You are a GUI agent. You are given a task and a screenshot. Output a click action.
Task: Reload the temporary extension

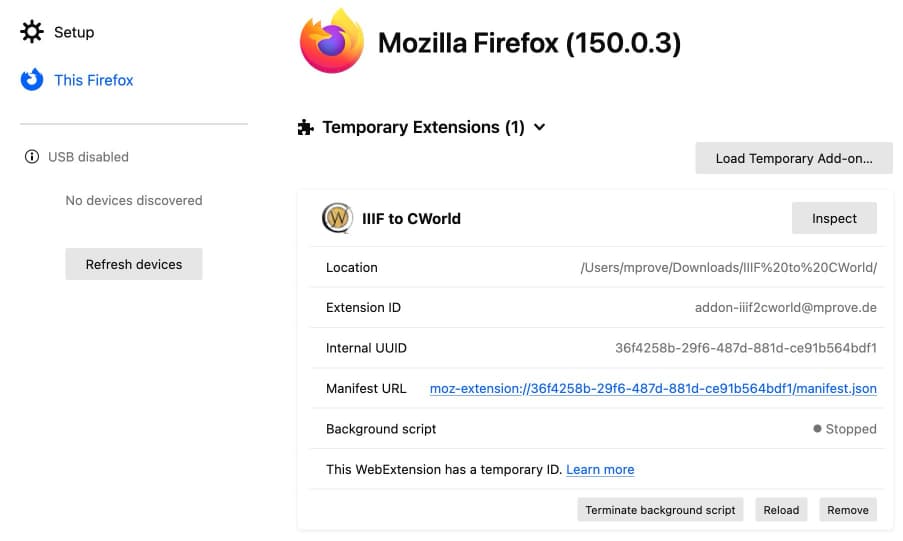[x=781, y=510]
